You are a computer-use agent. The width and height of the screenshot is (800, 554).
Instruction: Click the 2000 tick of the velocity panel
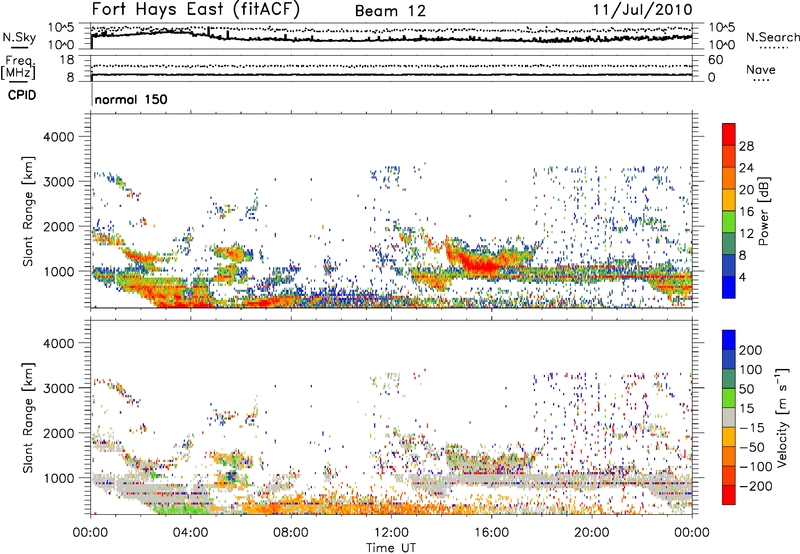pyautogui.click(x=58, y=433)
